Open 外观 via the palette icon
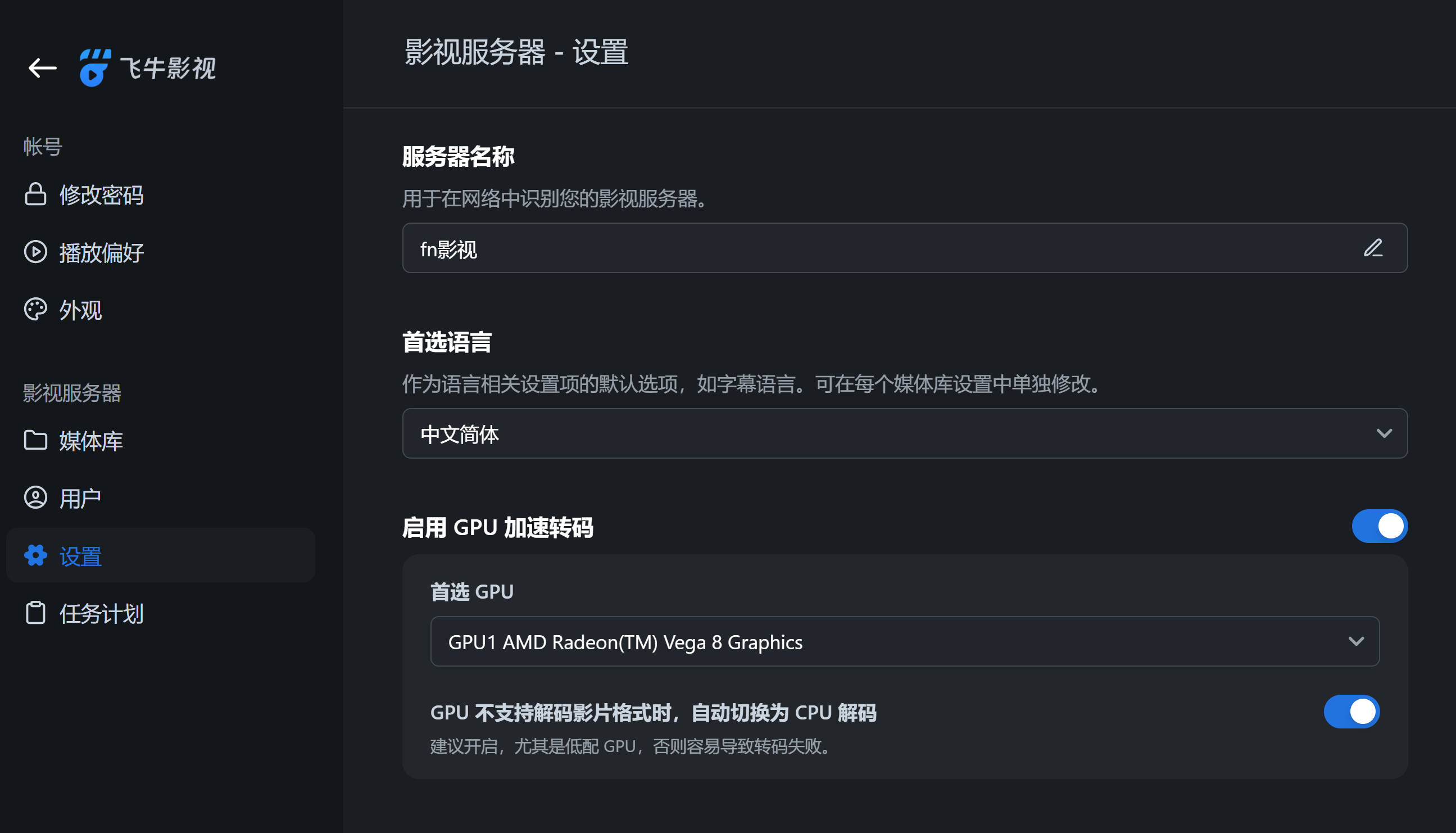This screenshot has height=833, width=1456. tap(35, 310)
